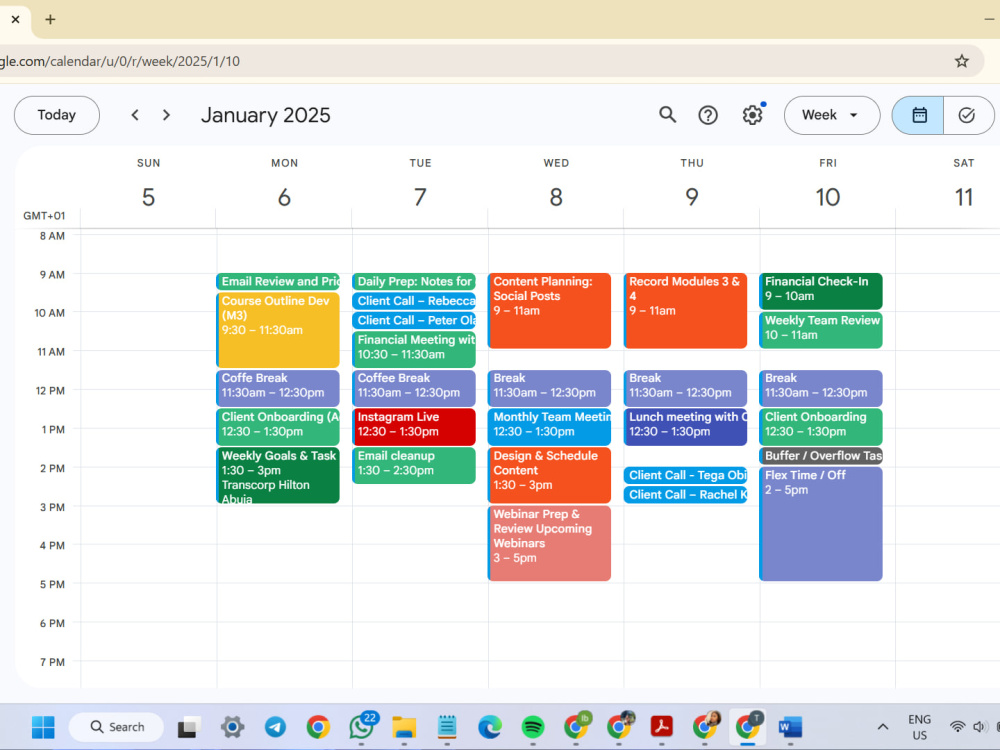Close the current browser tab
This screenshot has height=750, width=1000.
pyautogui.click(x=15, y=19)
